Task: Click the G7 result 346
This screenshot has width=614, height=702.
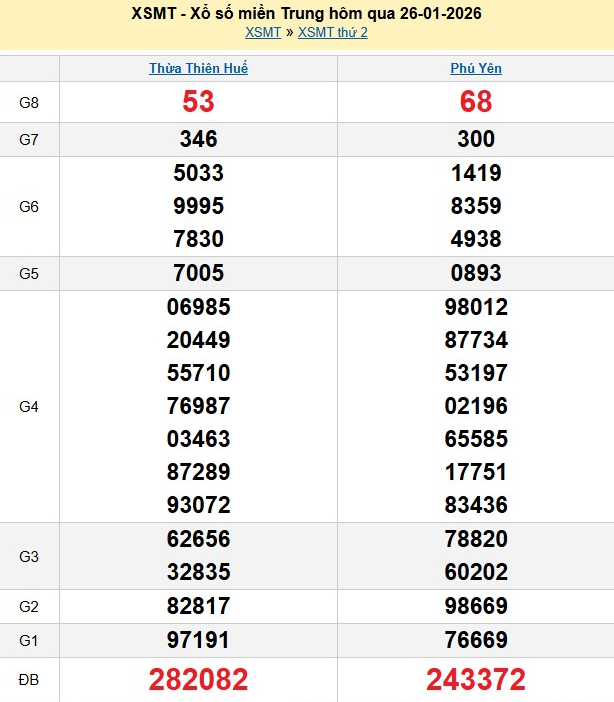Action: [198, 139]
